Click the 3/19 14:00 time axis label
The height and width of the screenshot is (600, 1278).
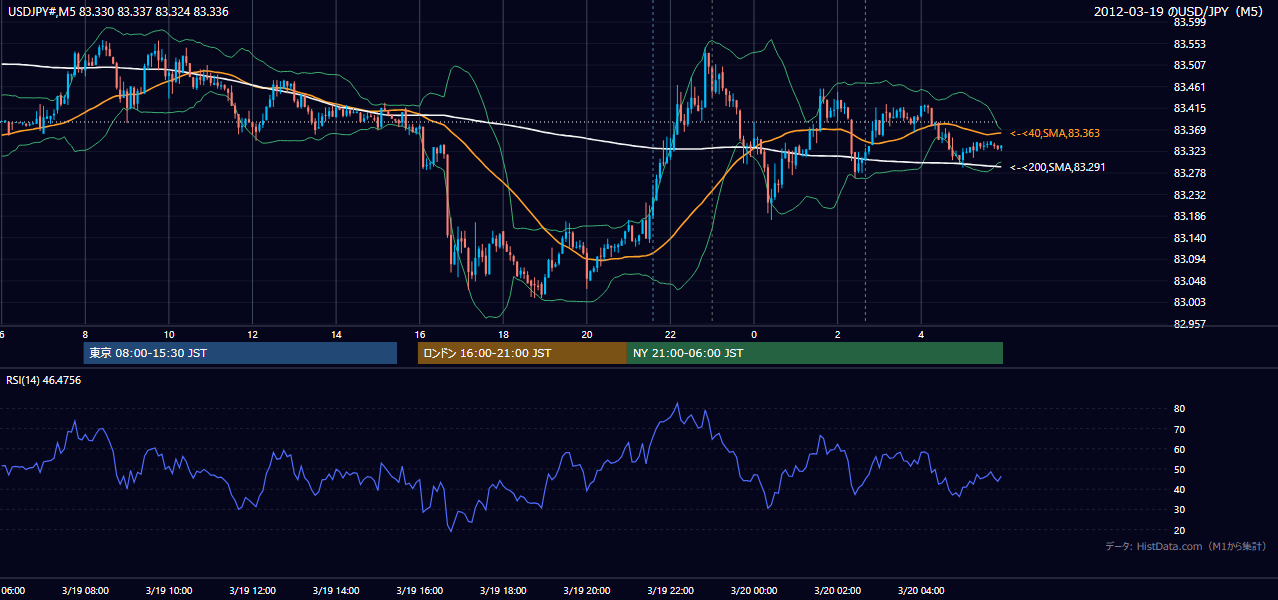(x=336, y=591)
